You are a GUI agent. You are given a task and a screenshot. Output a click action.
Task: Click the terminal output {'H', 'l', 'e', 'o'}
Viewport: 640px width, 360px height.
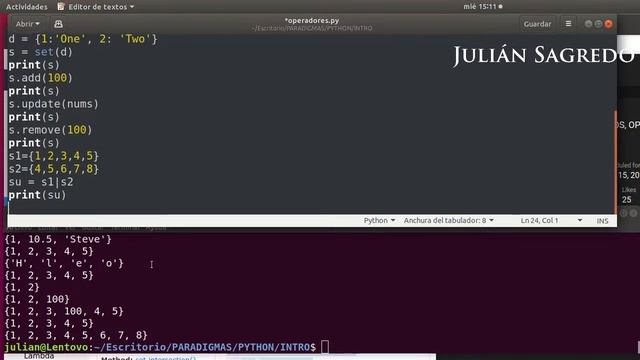click(x=64, y=263)
